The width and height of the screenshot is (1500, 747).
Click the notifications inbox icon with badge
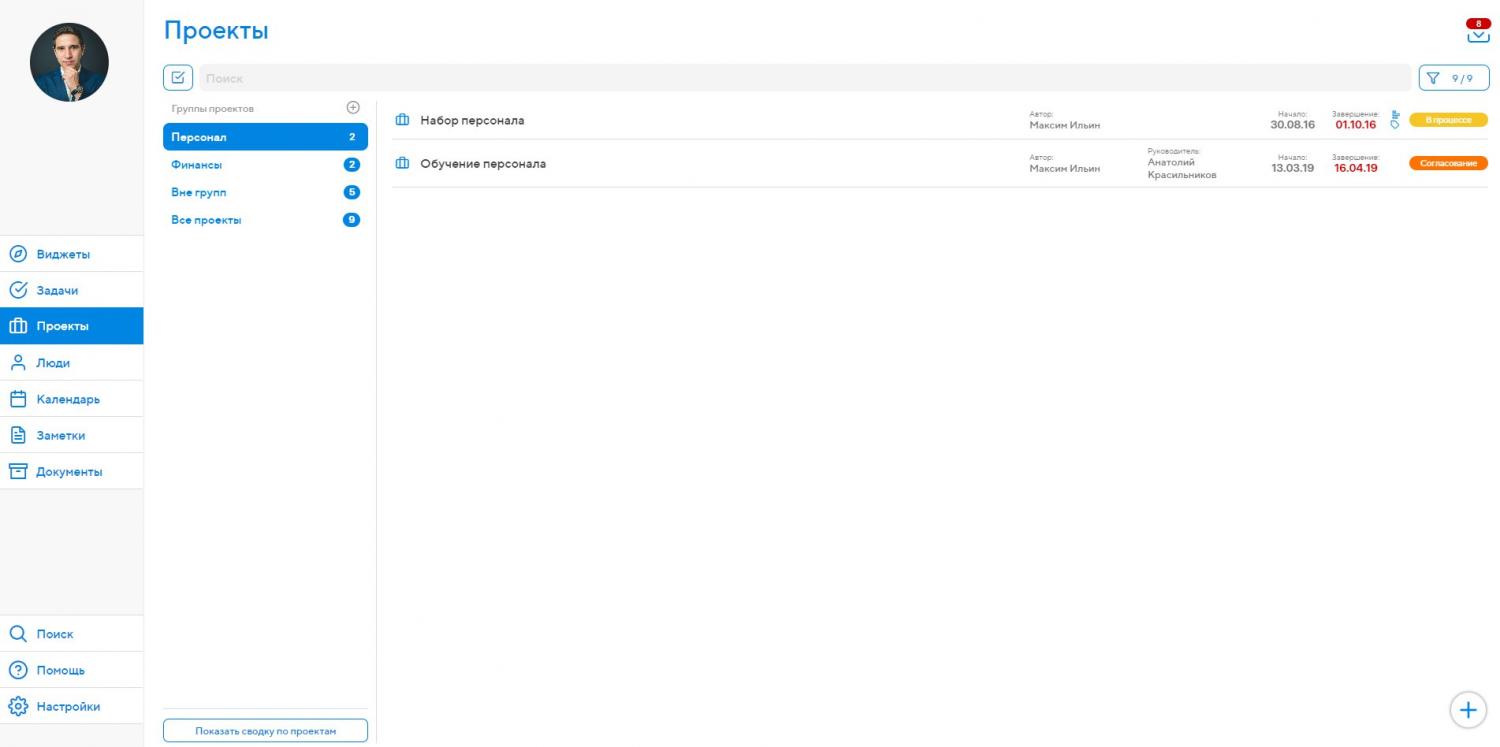coord(1477,33)
